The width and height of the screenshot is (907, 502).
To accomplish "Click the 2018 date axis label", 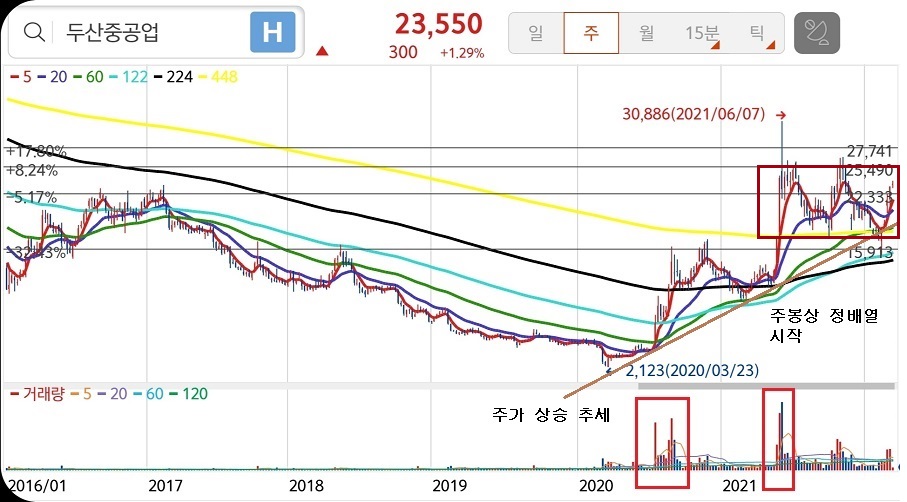I will click(x=307, y=485).
